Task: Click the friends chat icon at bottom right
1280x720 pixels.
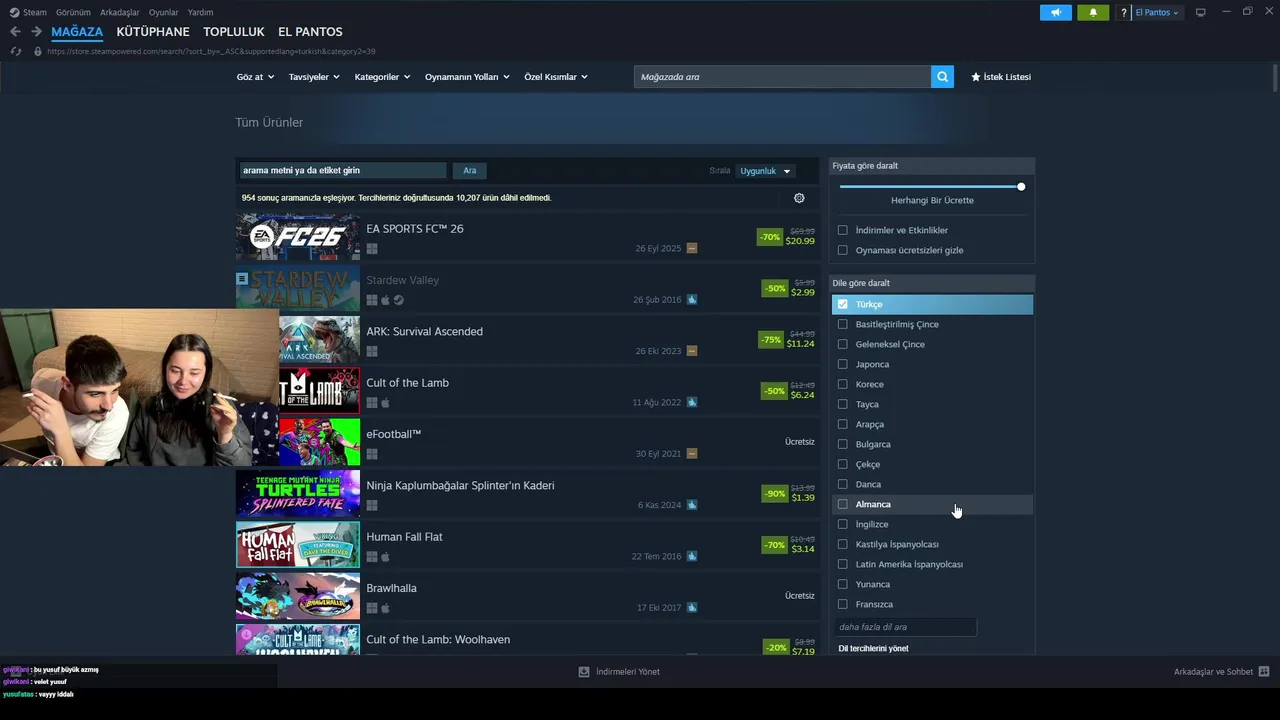Action: 1264,672
